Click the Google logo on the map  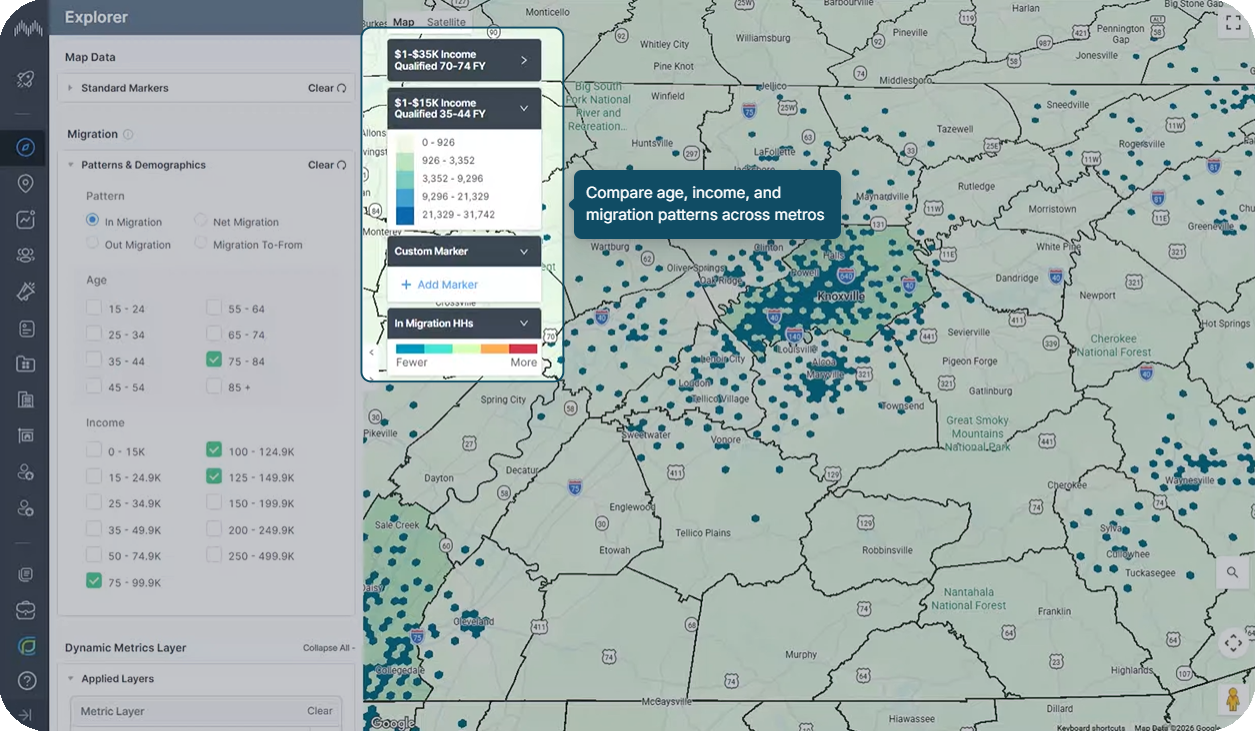[393, 722]
